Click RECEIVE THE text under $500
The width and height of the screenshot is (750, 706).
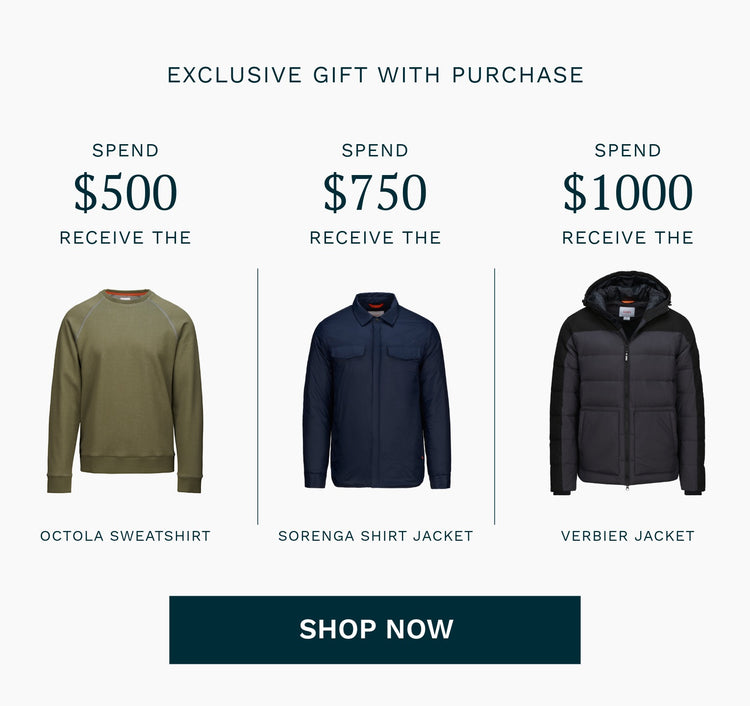125,238
